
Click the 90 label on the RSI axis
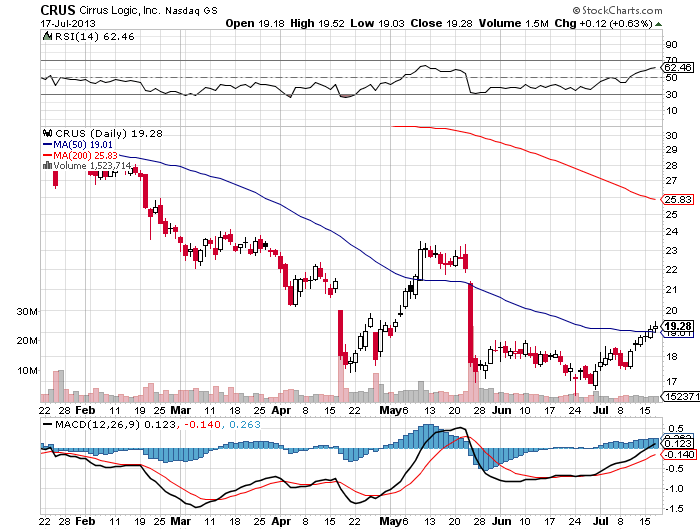point(671,44)
